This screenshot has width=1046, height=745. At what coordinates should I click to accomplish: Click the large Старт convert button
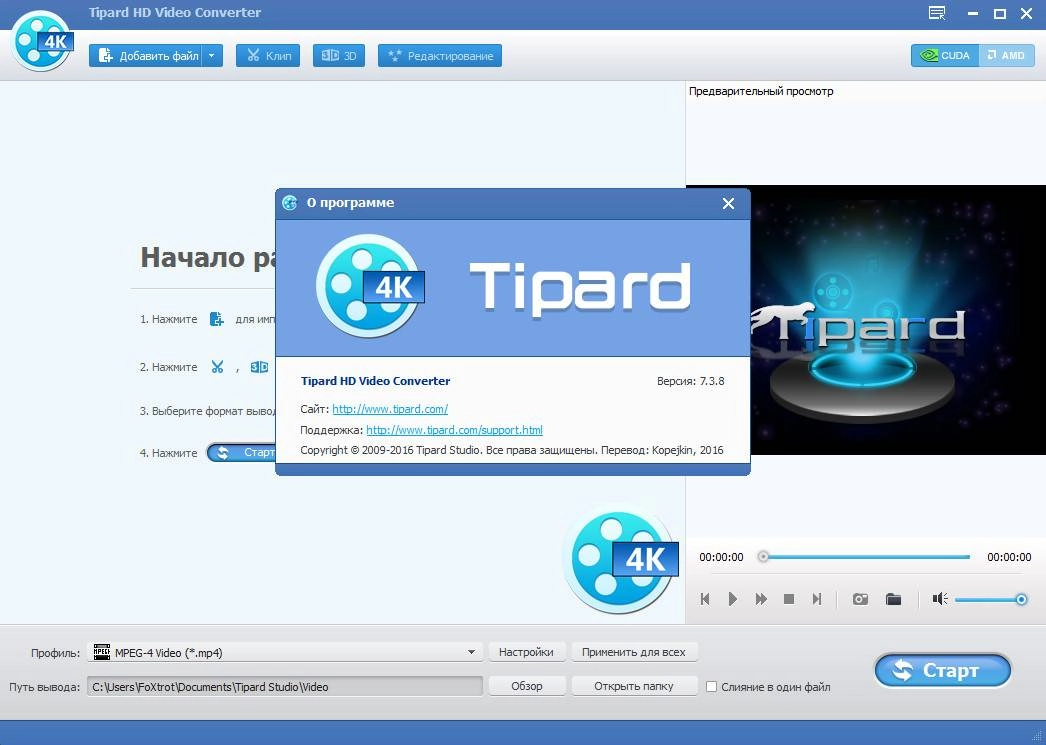coord(943,670)
